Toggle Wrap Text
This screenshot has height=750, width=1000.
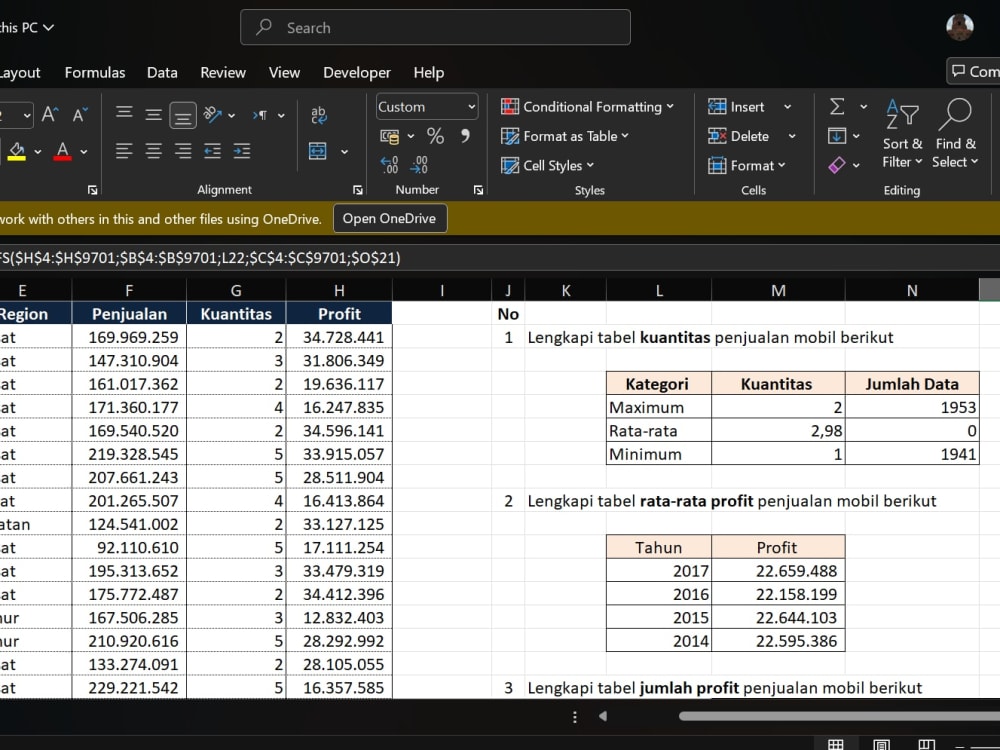[318, 115]
